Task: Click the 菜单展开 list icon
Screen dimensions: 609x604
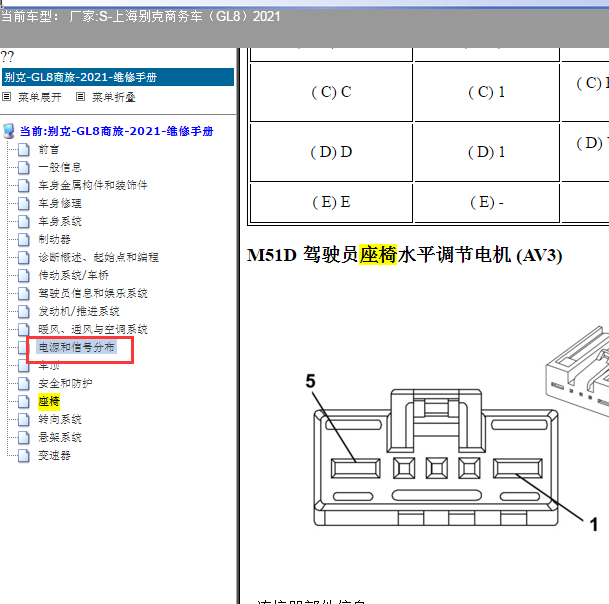Action: 7,97
